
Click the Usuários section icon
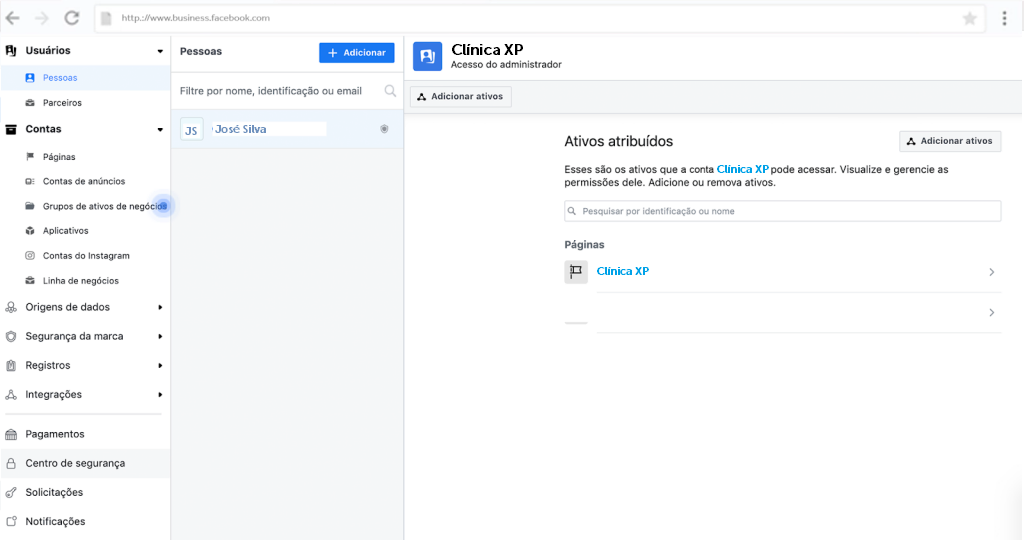click(11, 50)
